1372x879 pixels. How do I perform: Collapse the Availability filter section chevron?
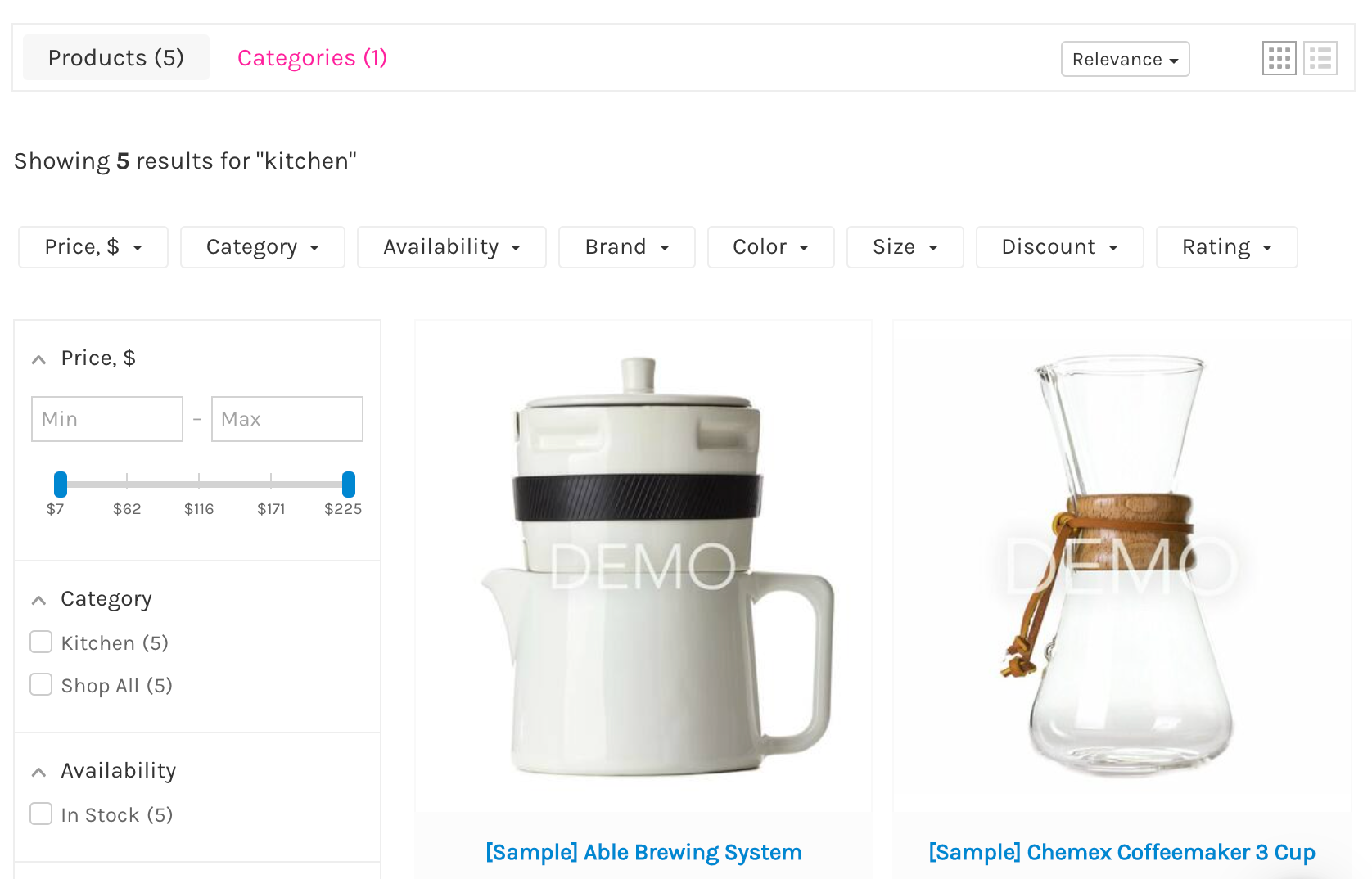pos(38,772)
